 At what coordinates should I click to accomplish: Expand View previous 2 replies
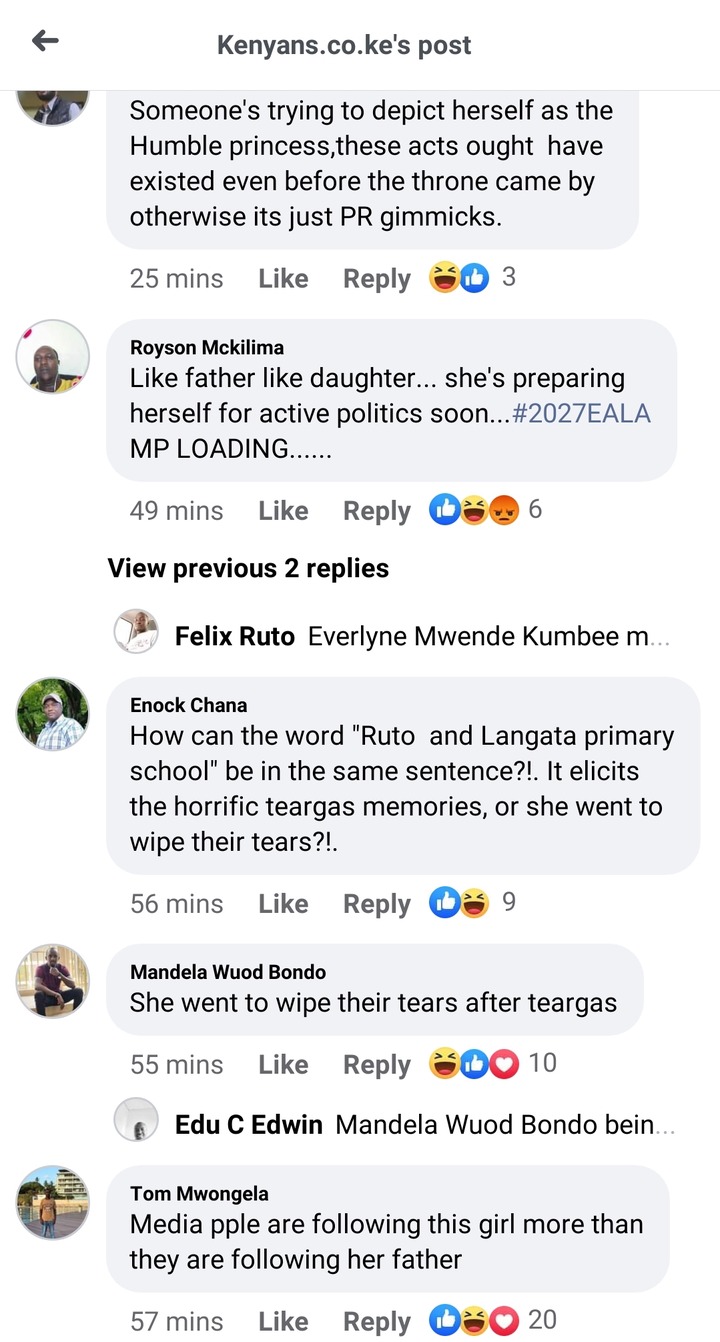click(x=248, y=568)
